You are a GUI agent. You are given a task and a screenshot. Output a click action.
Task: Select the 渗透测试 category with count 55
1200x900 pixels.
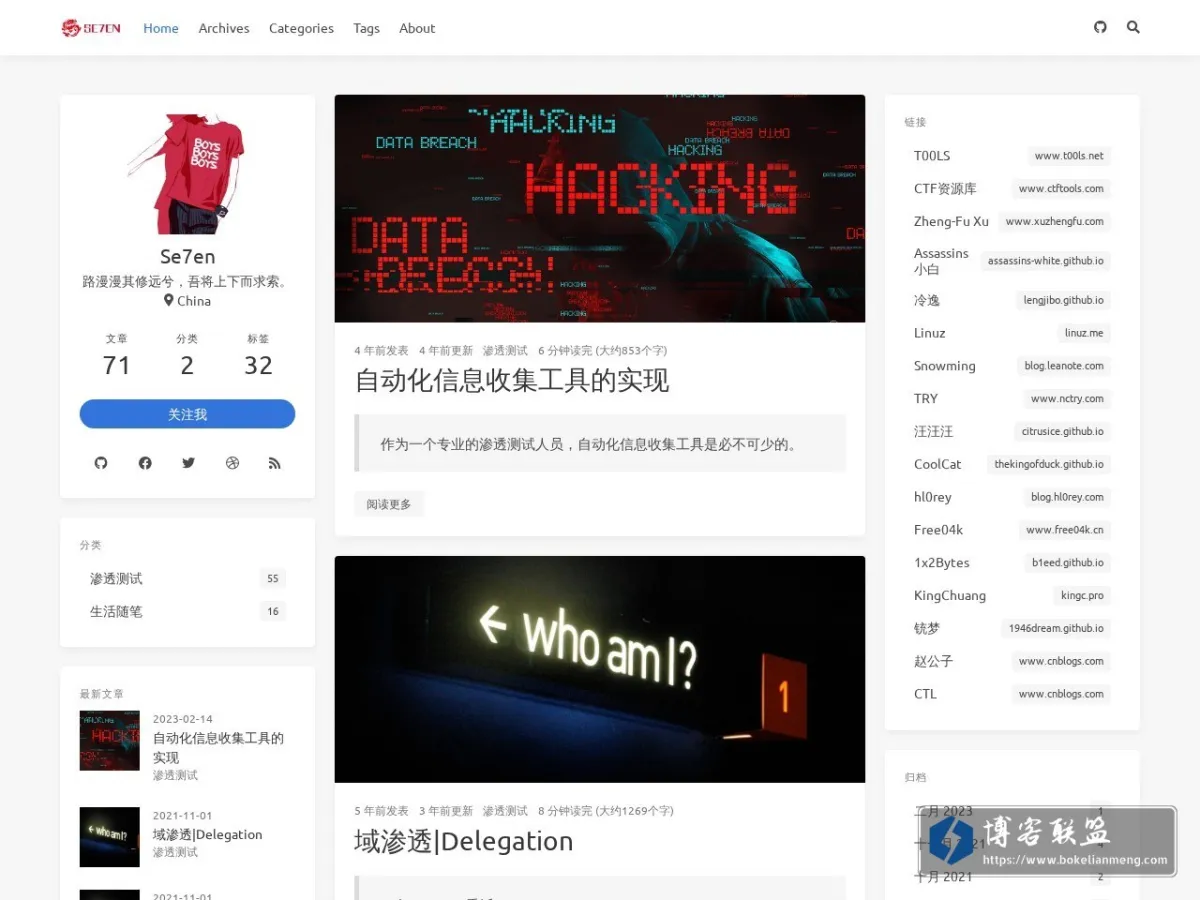tap(187, 578)
